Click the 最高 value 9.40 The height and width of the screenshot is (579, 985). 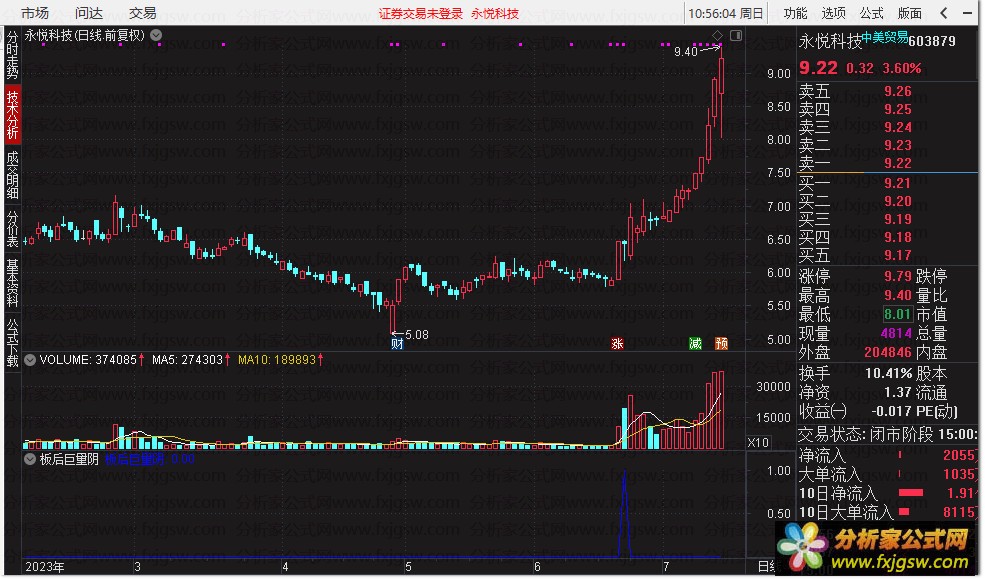pyautogui.click(x=898, y=295)
